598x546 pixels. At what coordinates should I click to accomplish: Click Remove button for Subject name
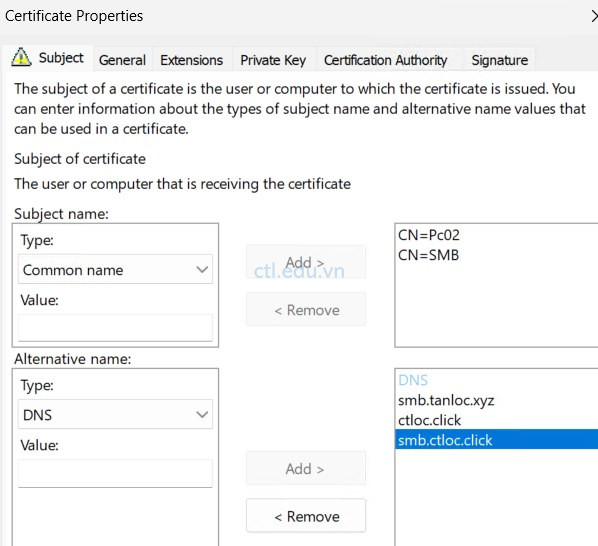(x=306, y=309)
